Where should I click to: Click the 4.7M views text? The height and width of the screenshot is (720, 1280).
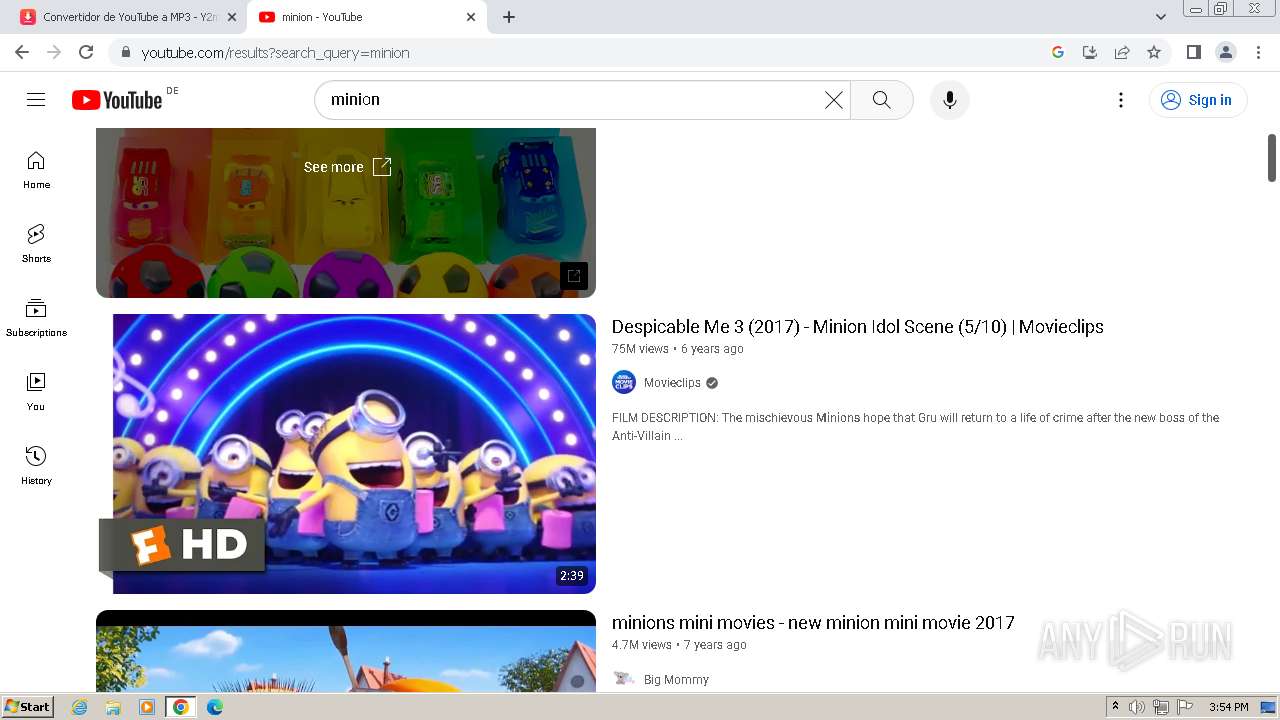click(642, 645)
